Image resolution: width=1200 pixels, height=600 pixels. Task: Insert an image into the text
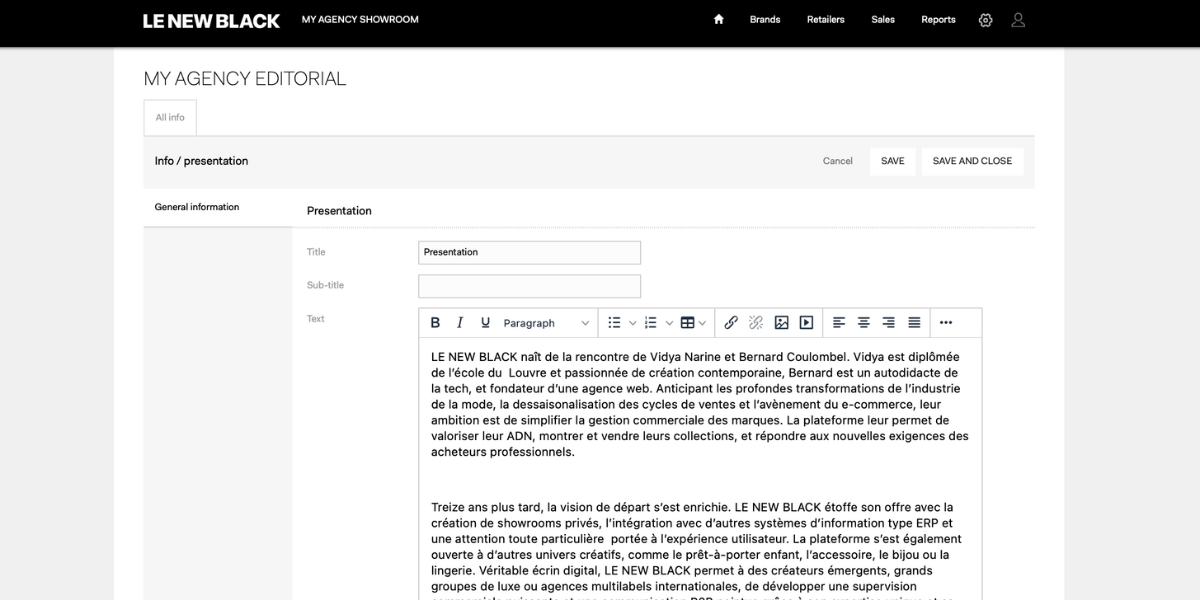tap(781, 323)
